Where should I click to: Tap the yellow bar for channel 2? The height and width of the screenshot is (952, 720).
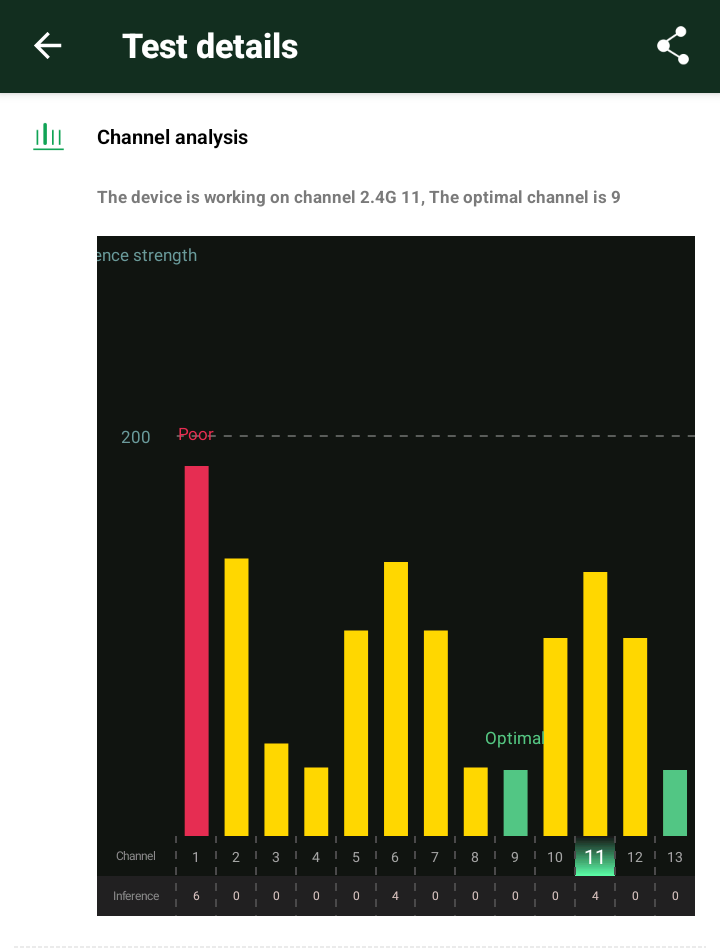236,696
